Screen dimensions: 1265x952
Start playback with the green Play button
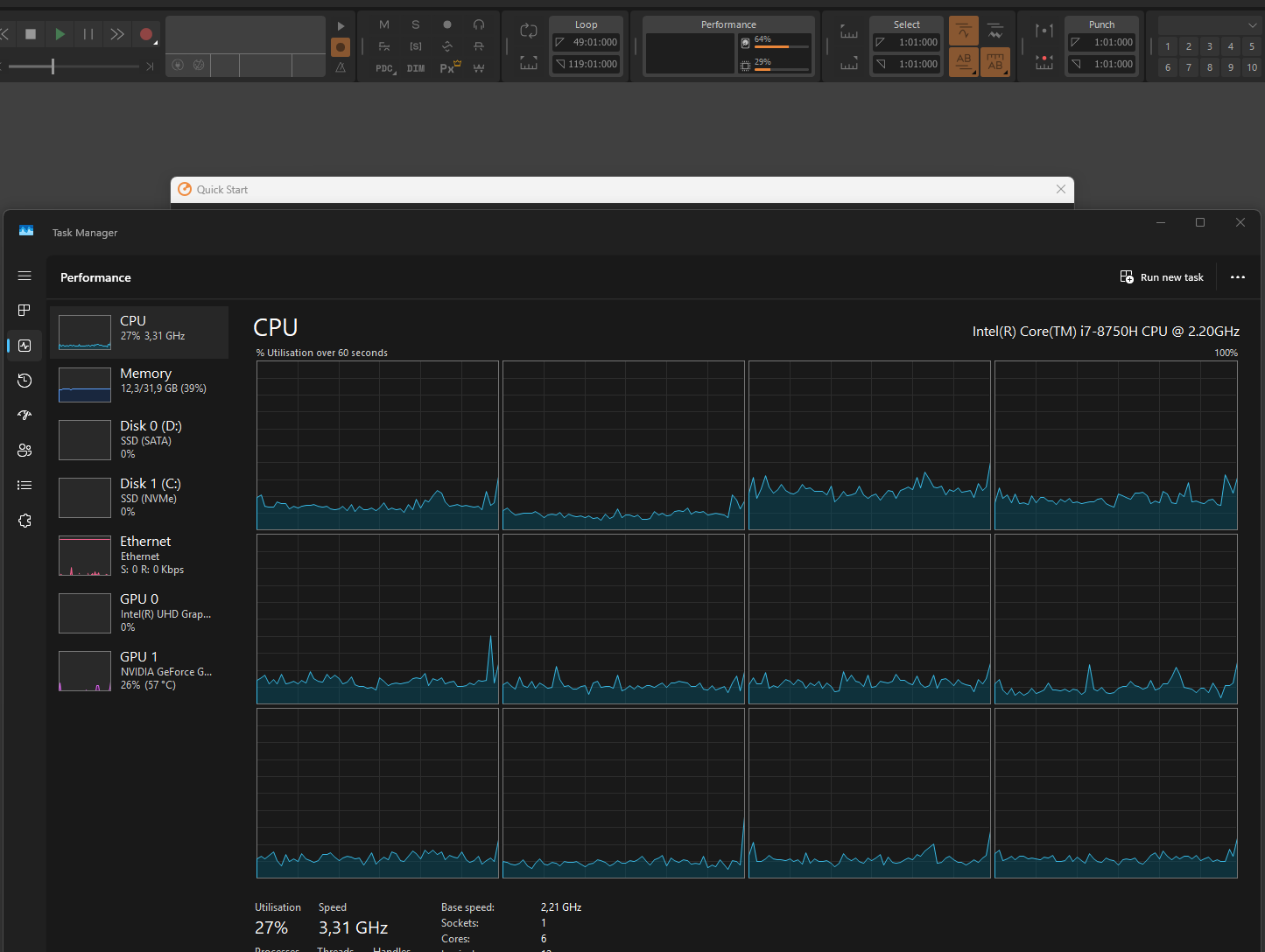pos(60,34)
